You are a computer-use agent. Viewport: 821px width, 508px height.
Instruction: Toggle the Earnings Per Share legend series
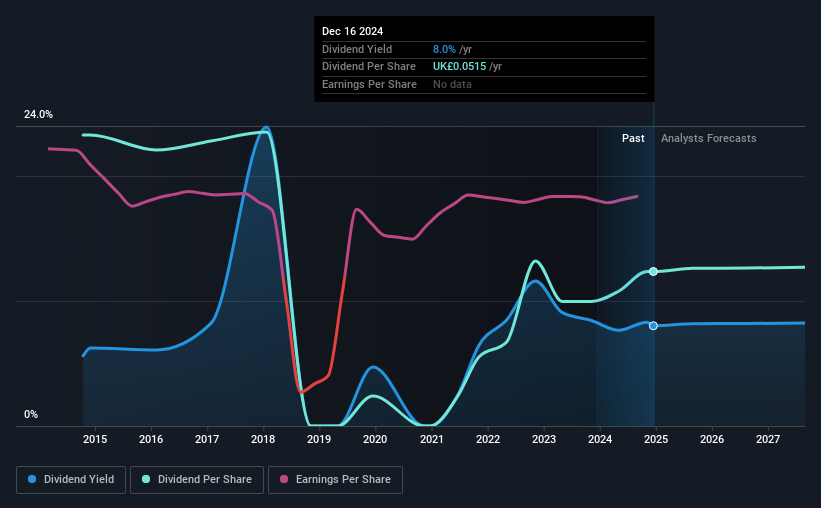335,480
